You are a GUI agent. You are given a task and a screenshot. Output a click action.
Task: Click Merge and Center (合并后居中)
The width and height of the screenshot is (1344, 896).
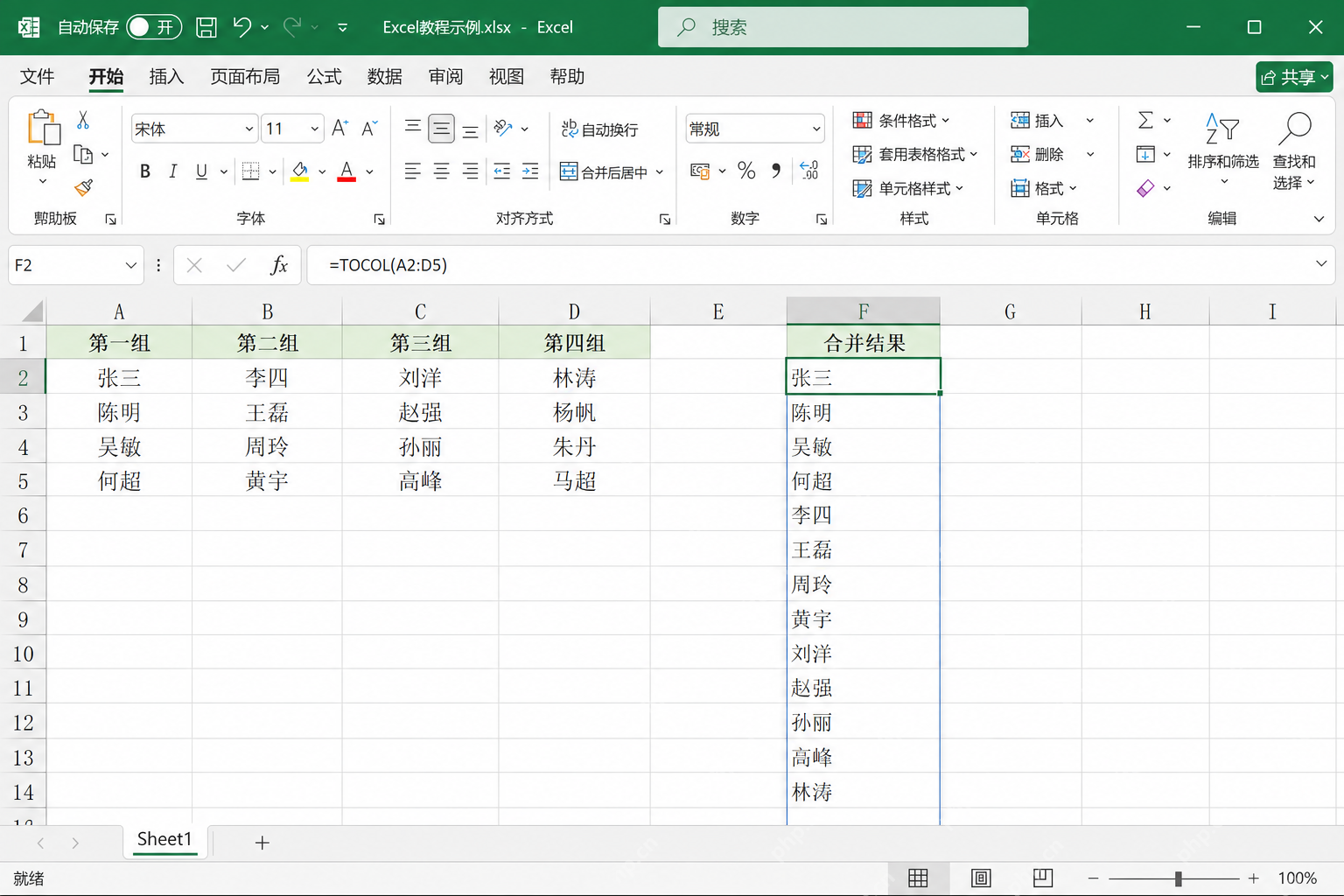tap(604, 171)
